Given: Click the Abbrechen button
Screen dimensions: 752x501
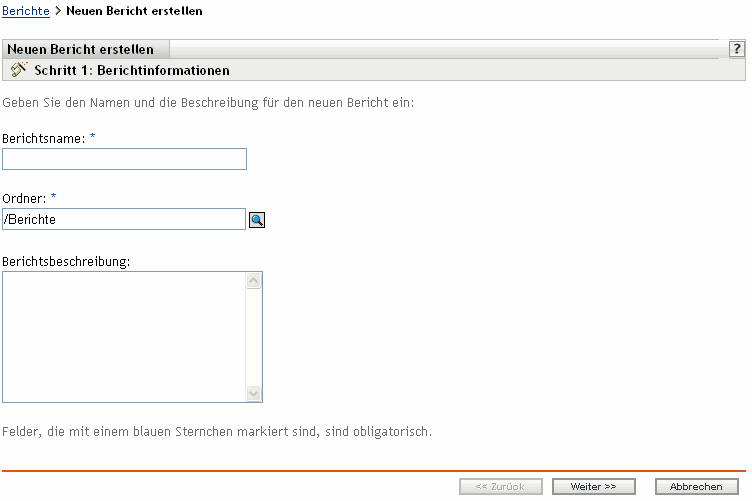Looking at the screenshot, I should click(696, 487).
